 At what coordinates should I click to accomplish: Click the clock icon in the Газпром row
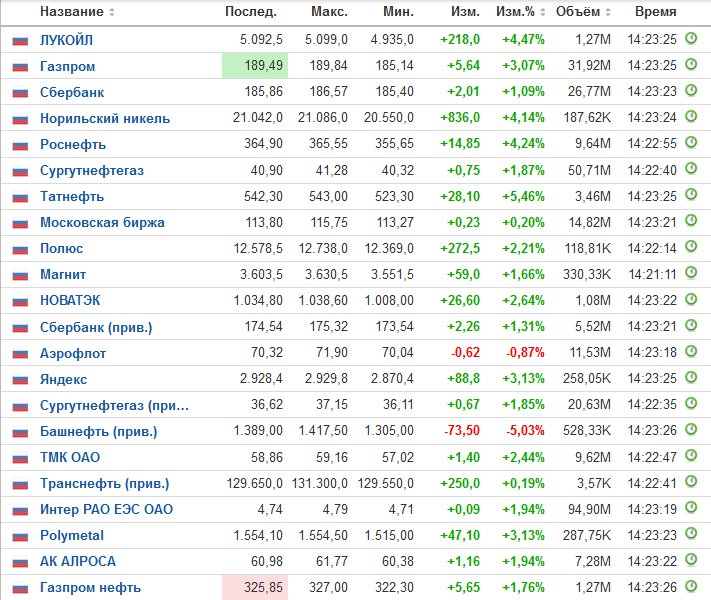[691, 64]
